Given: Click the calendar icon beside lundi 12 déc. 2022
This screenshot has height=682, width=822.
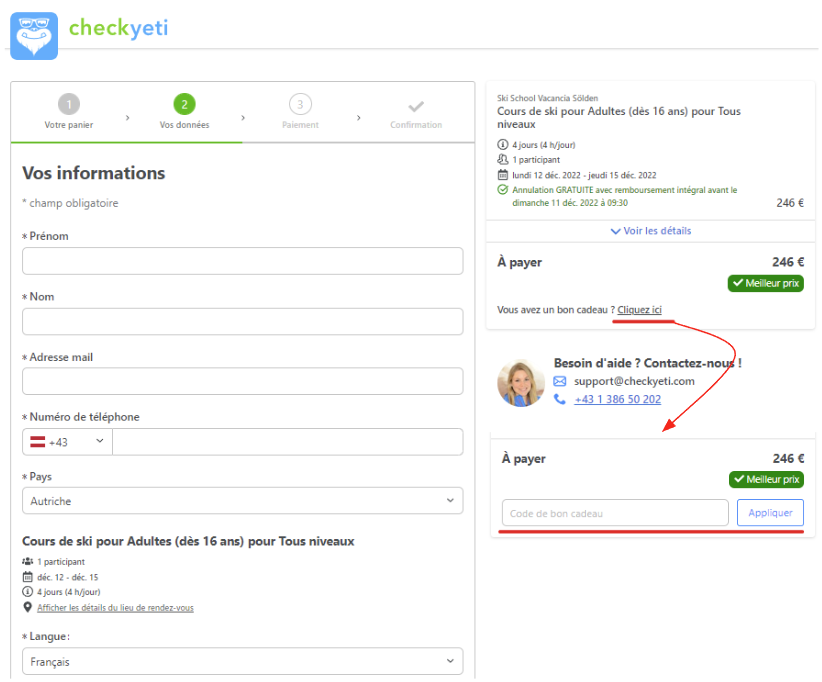Looking at the screenshot, I should pos(503,175).
